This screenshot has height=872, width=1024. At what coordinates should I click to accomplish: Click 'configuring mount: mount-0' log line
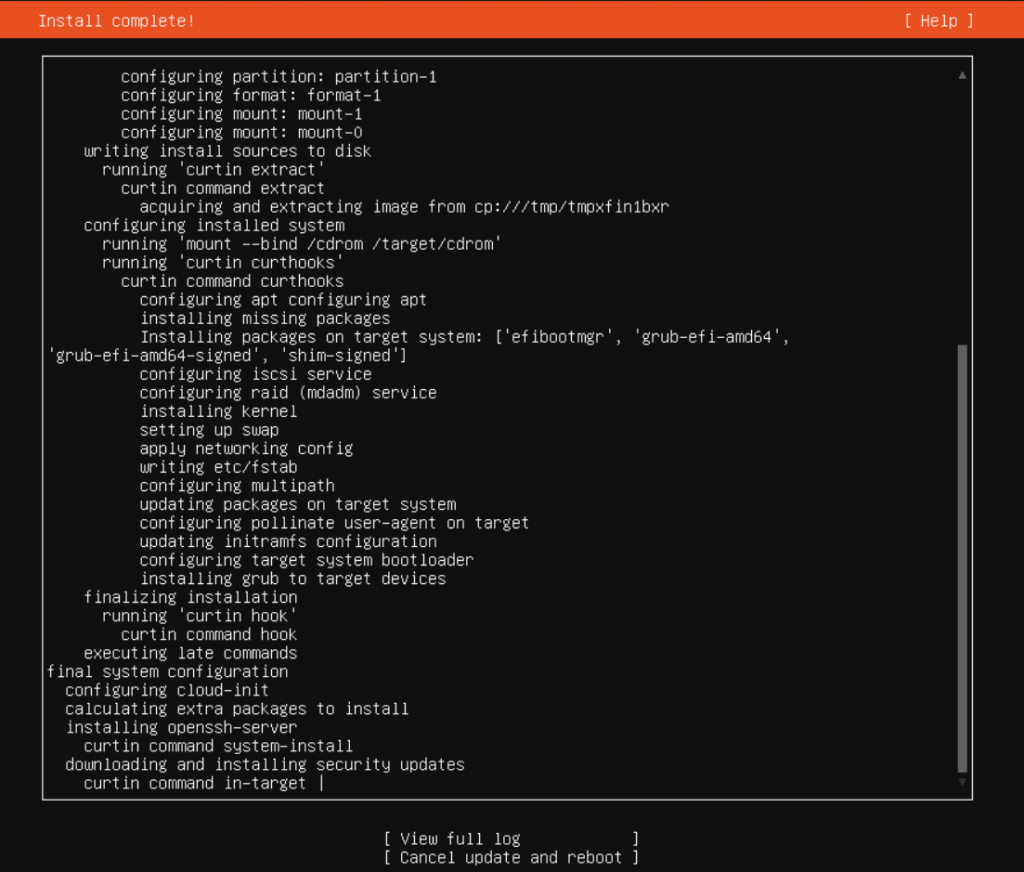coord(242,133)
